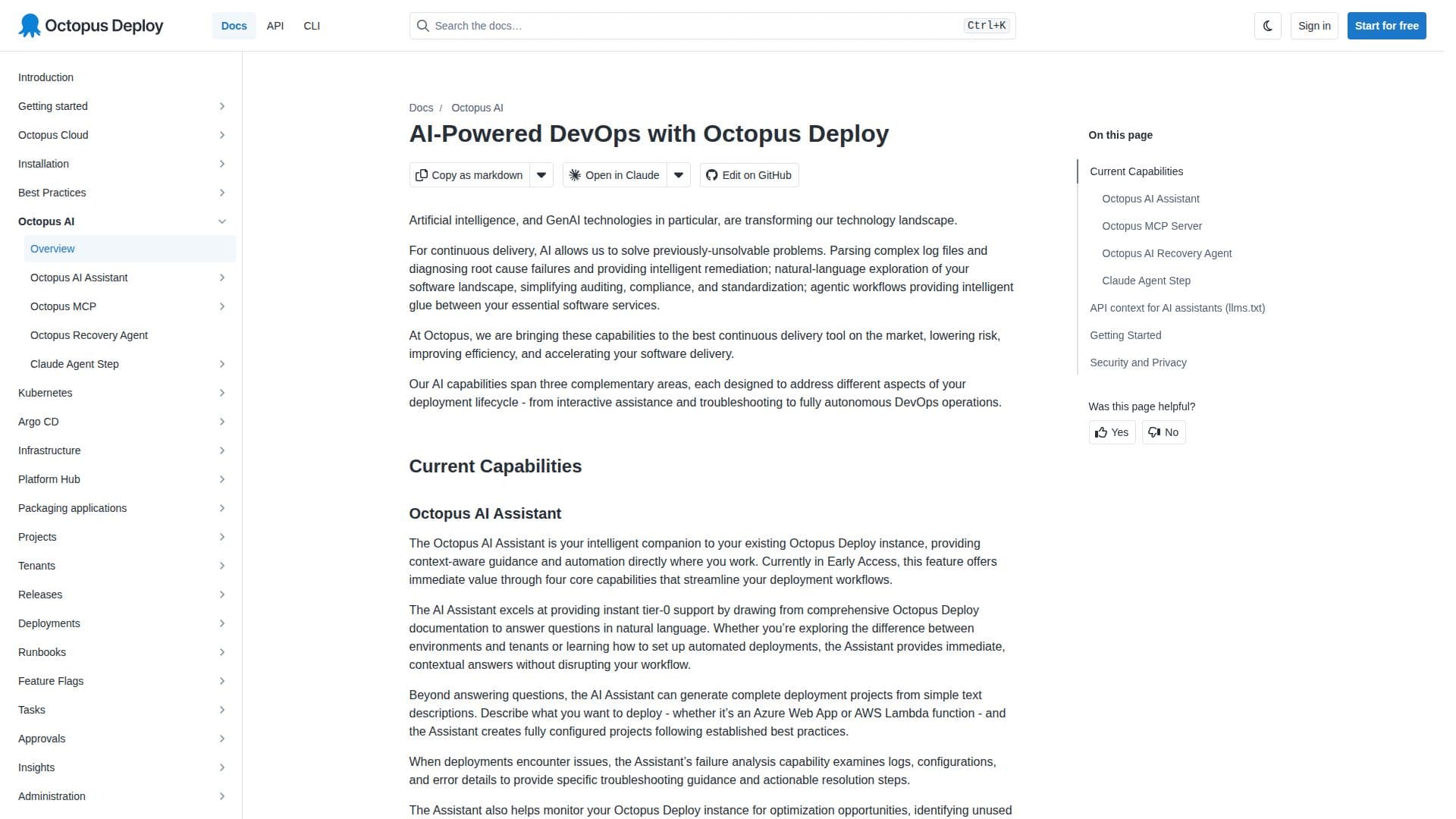Jump to Claude Agent Step outline link

pyautogui.click(x=1146, y=281)
